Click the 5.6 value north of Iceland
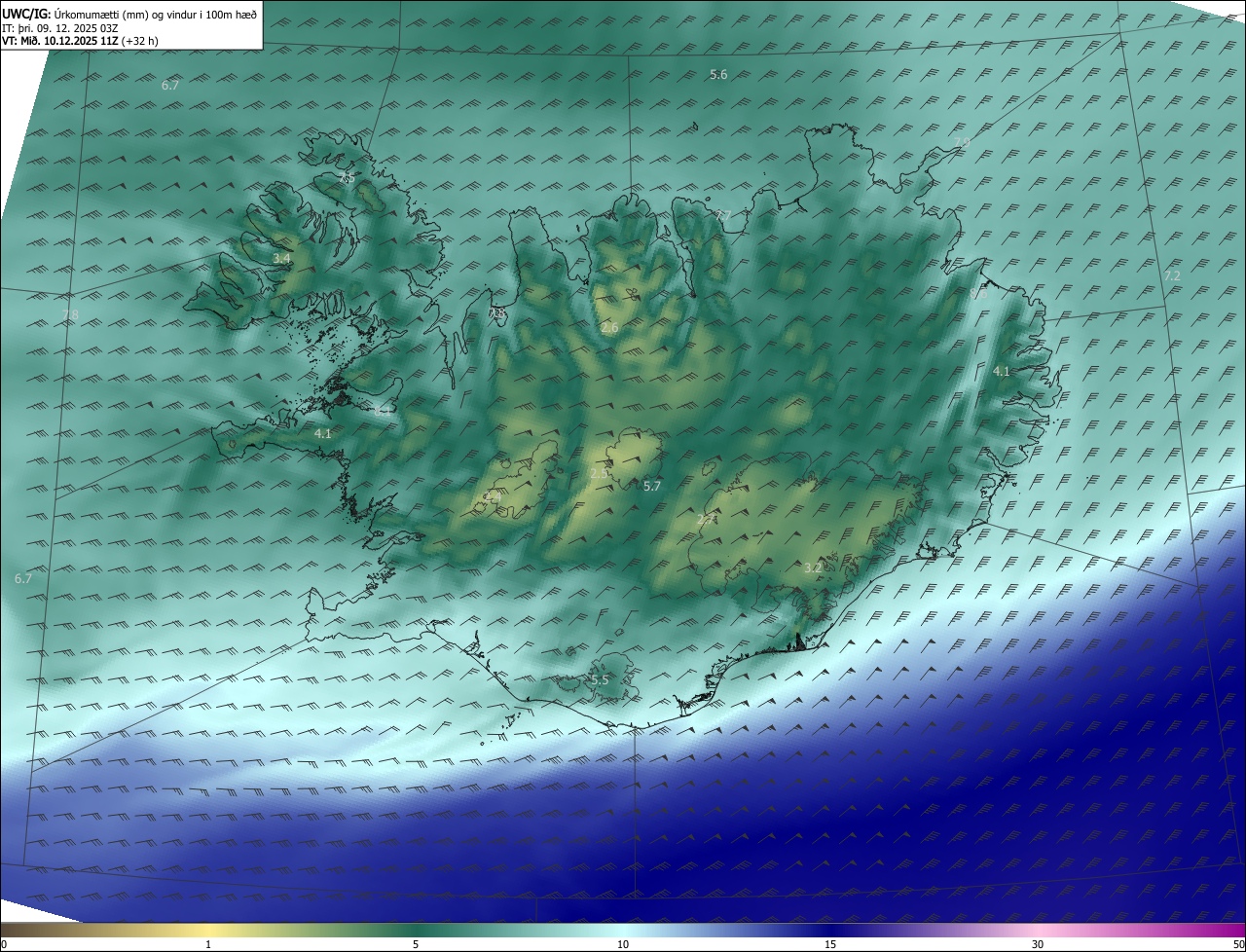Image resolution: width=1246 pixels, height=952 pixels. pos(718,75)
